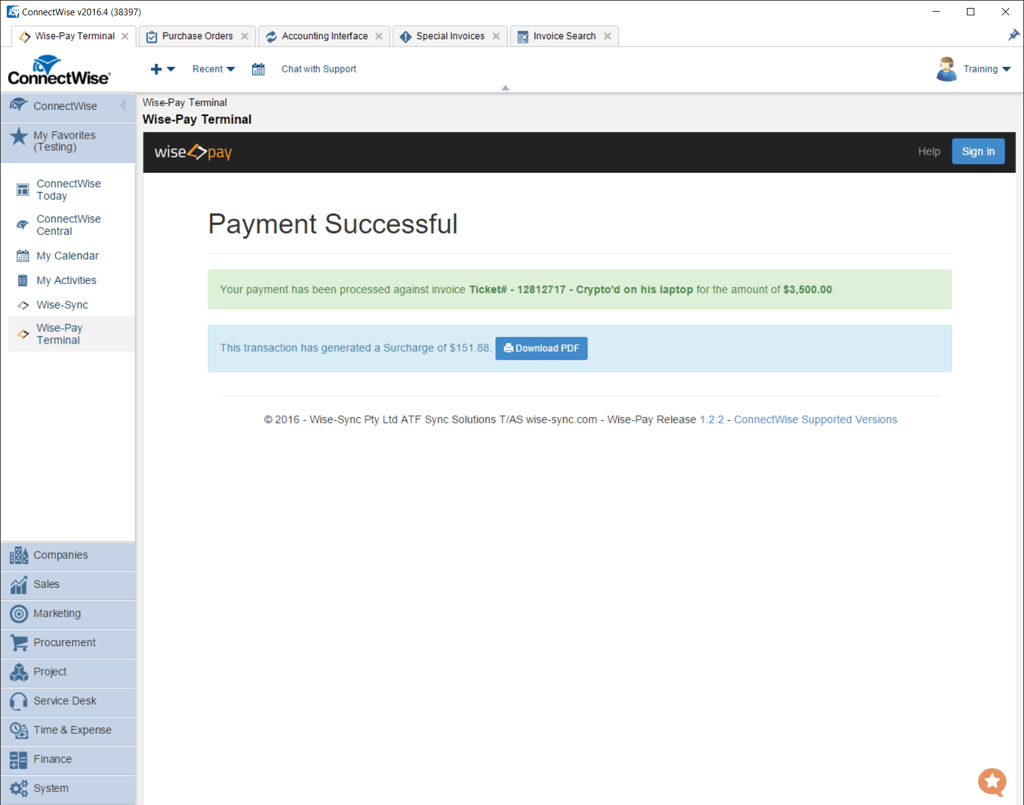This screenshot has width=1024, height=805.
Task: Switch to the Accounting Interface tab
Action: [325, 37]
